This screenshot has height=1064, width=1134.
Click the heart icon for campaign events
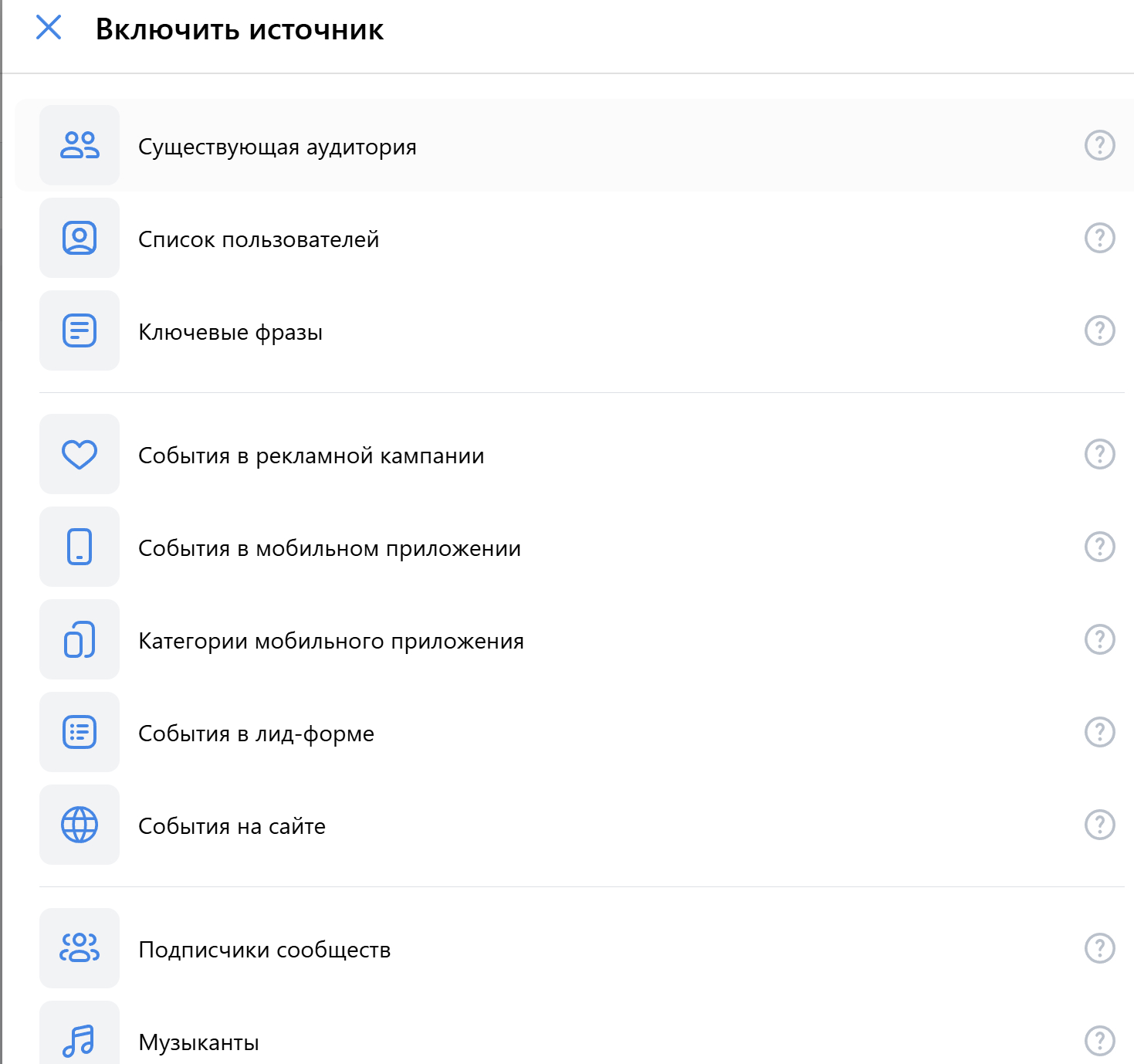[x=80, y=454]
